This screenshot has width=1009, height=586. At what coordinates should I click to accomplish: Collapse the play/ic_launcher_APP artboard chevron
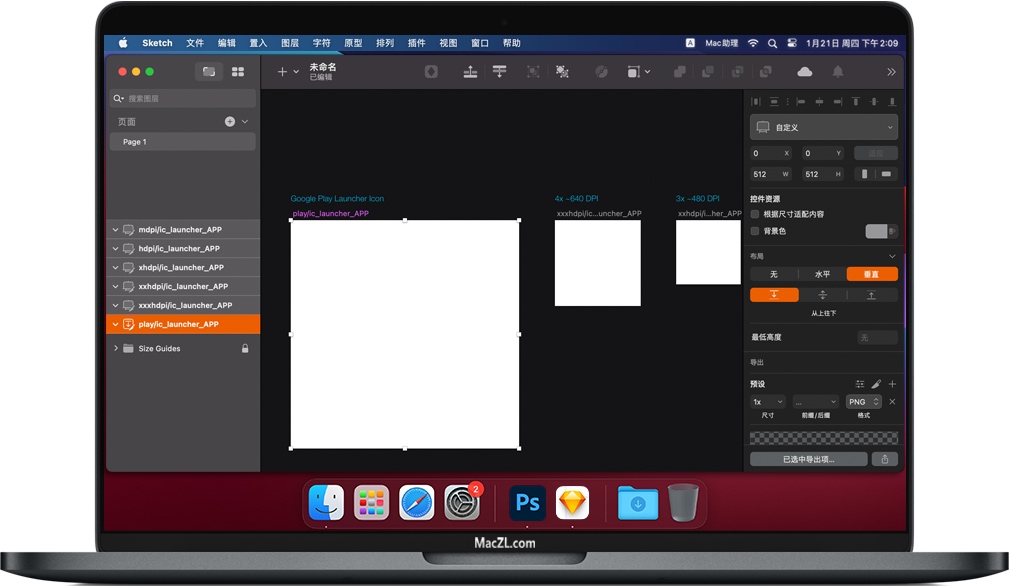tap(115, 324)
